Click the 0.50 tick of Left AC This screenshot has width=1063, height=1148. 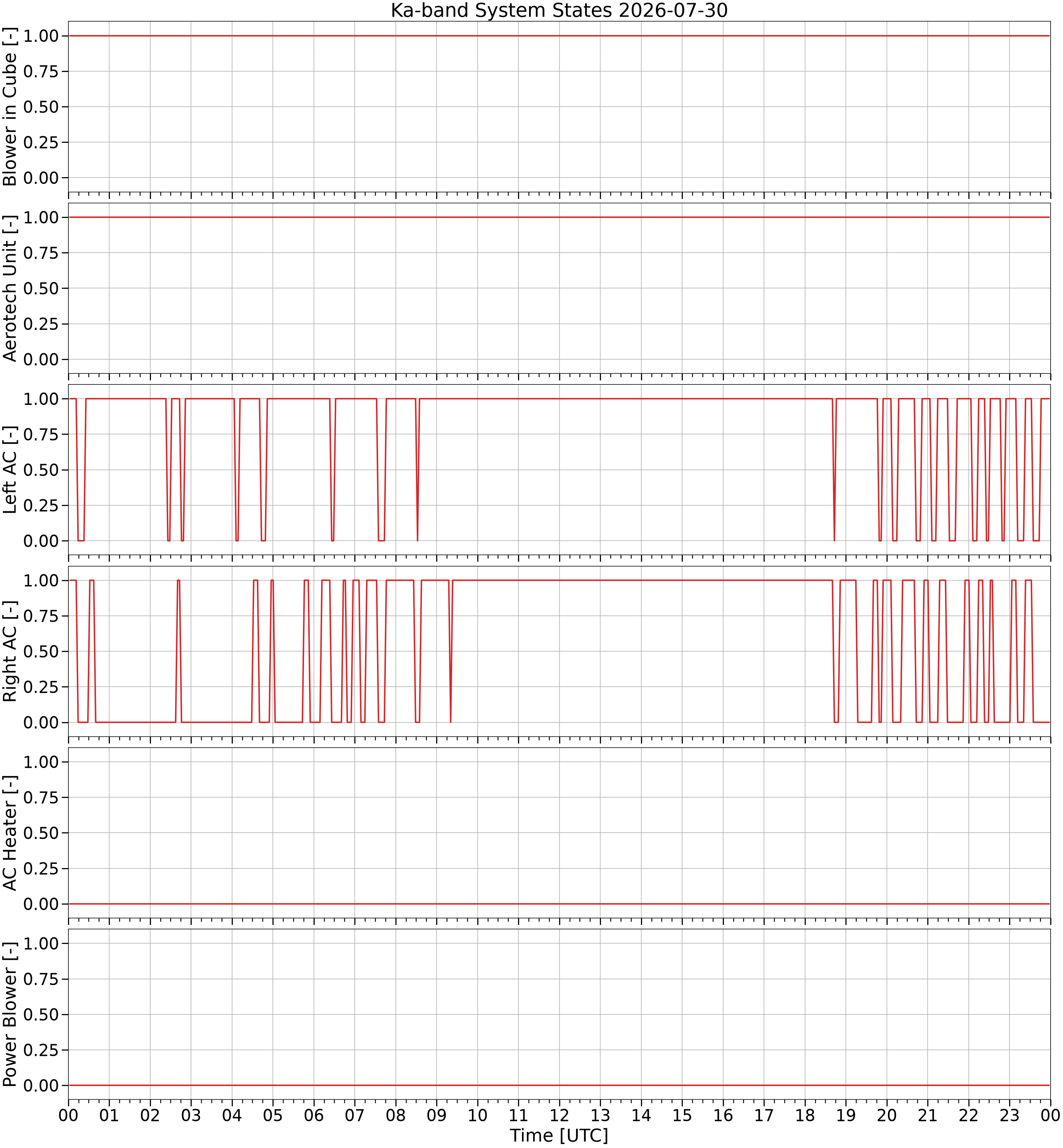[x=41, y=470]
